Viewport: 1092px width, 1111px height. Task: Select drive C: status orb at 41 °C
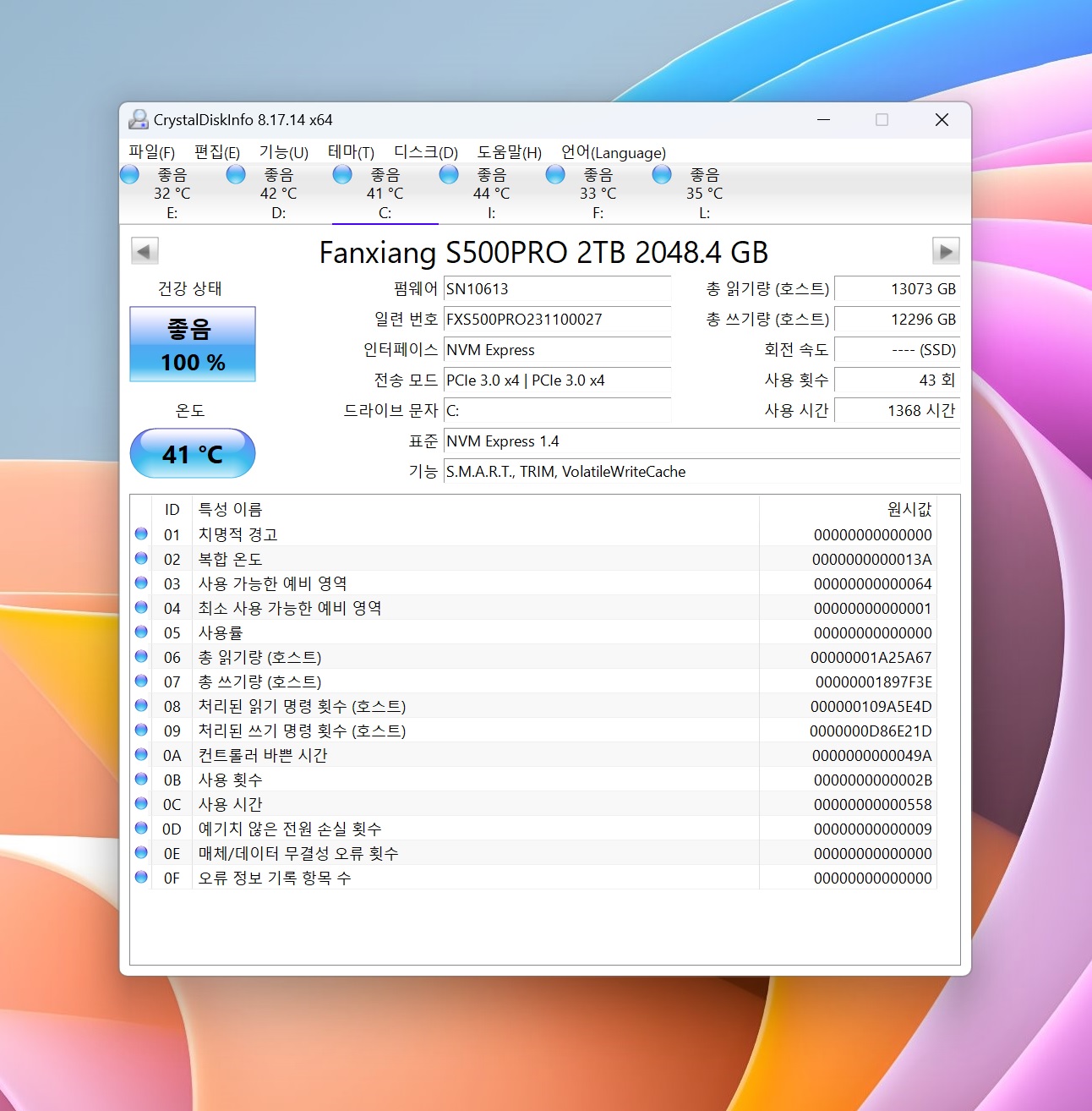[342, 174]
